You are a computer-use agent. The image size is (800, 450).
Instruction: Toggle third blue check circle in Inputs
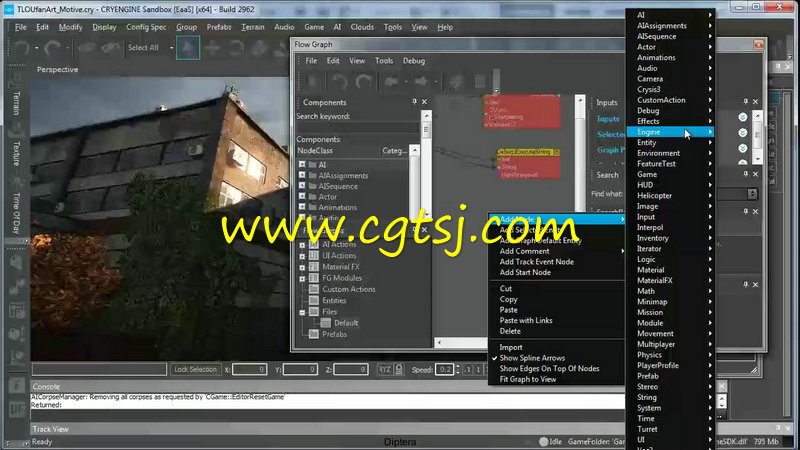tap(743, 148)
